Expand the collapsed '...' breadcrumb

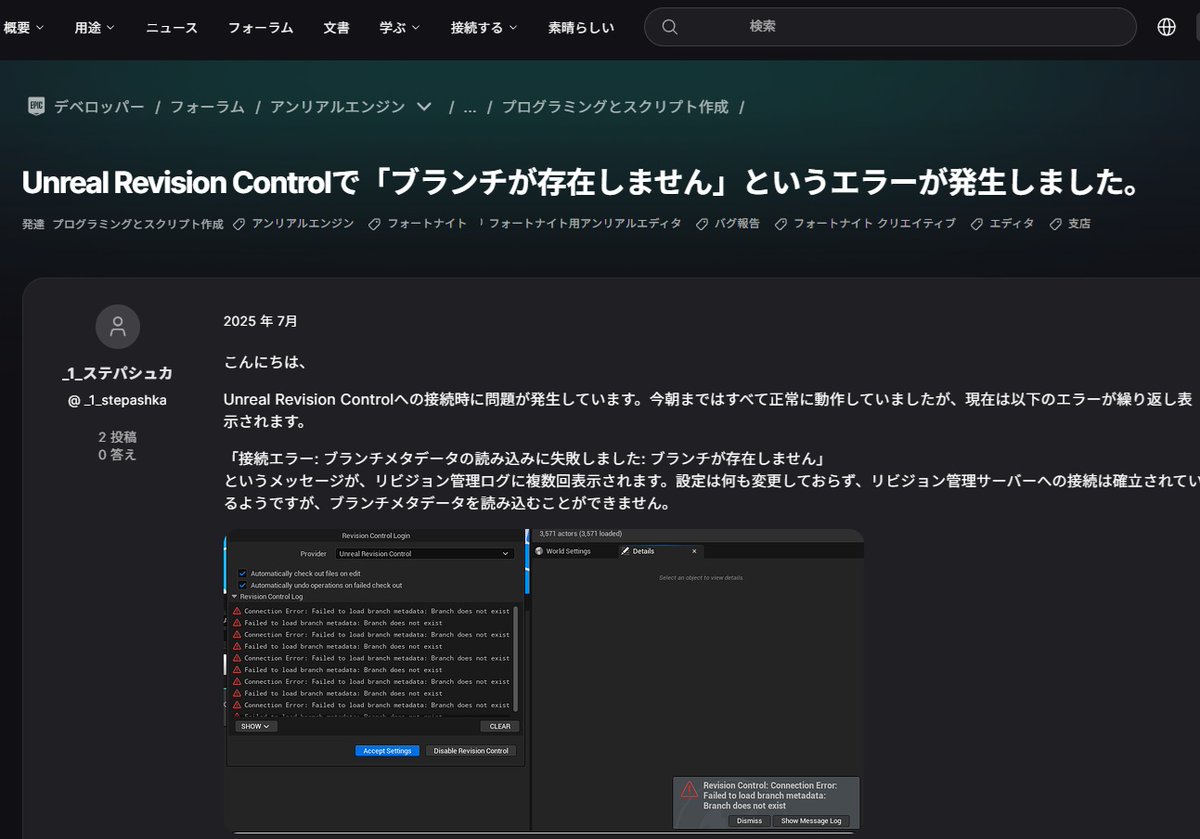[x=469, y=107]
